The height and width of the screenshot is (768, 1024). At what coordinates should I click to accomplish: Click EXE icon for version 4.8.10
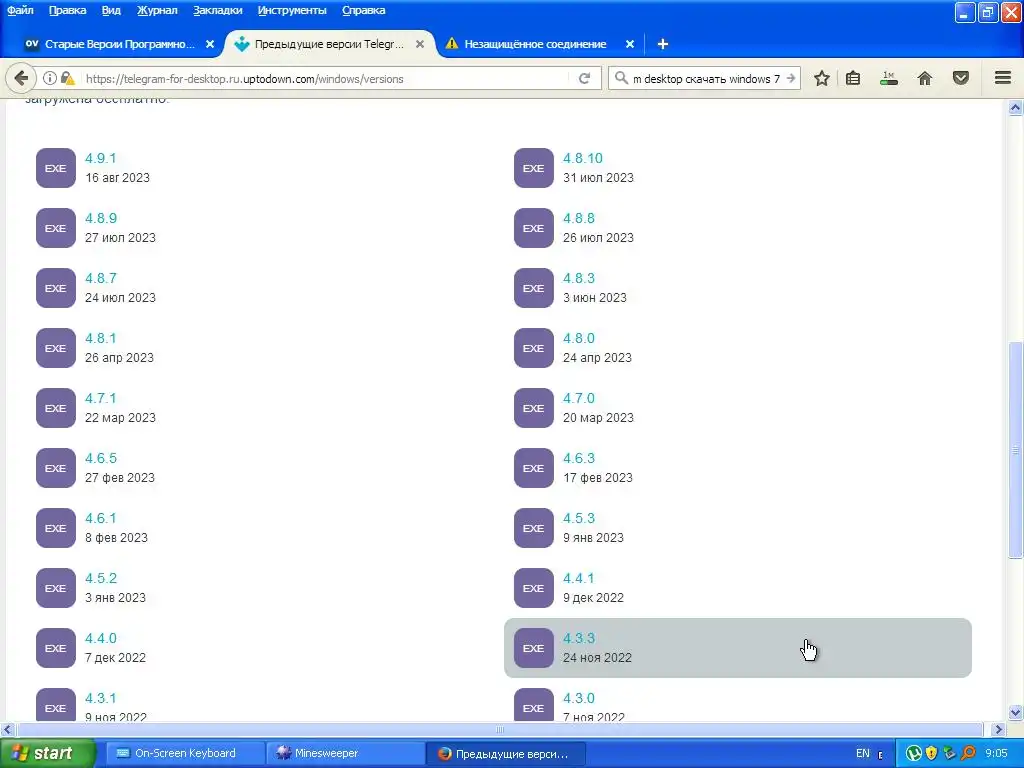click(x=534, y=168)
